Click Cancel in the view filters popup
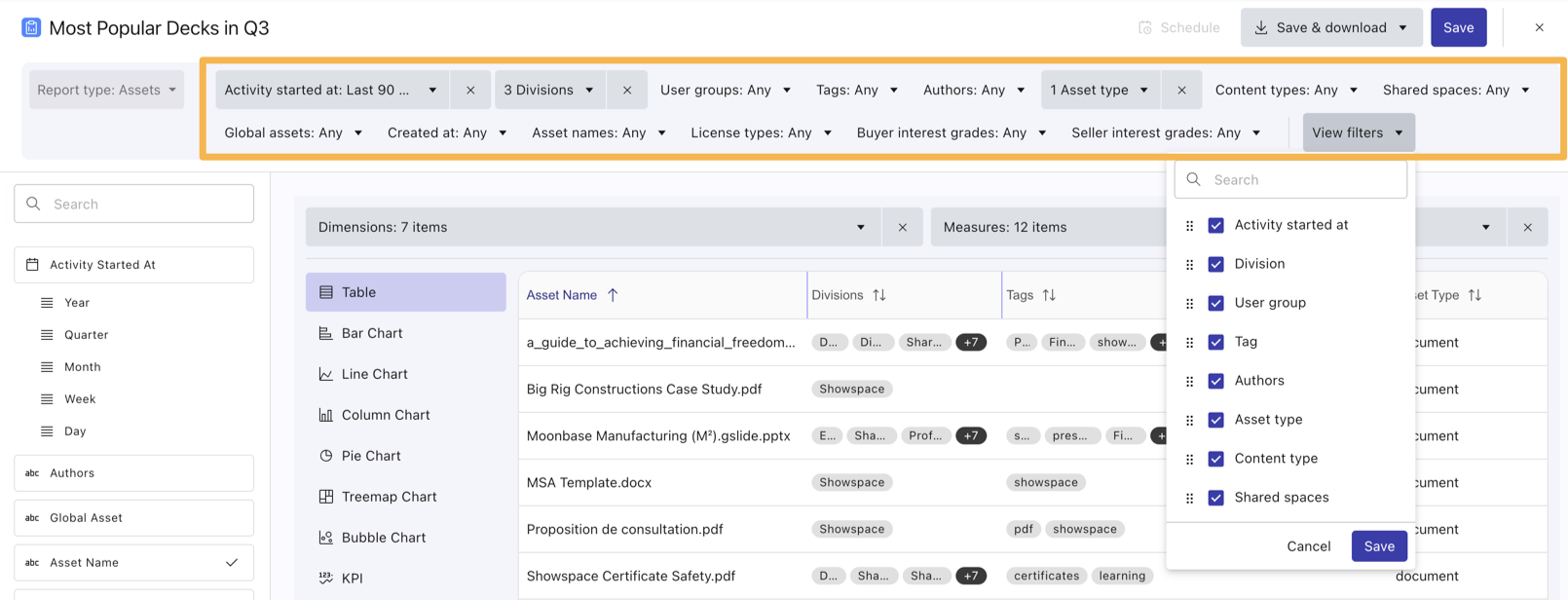Screen dimensions: 1568x600 point(1308,546)
